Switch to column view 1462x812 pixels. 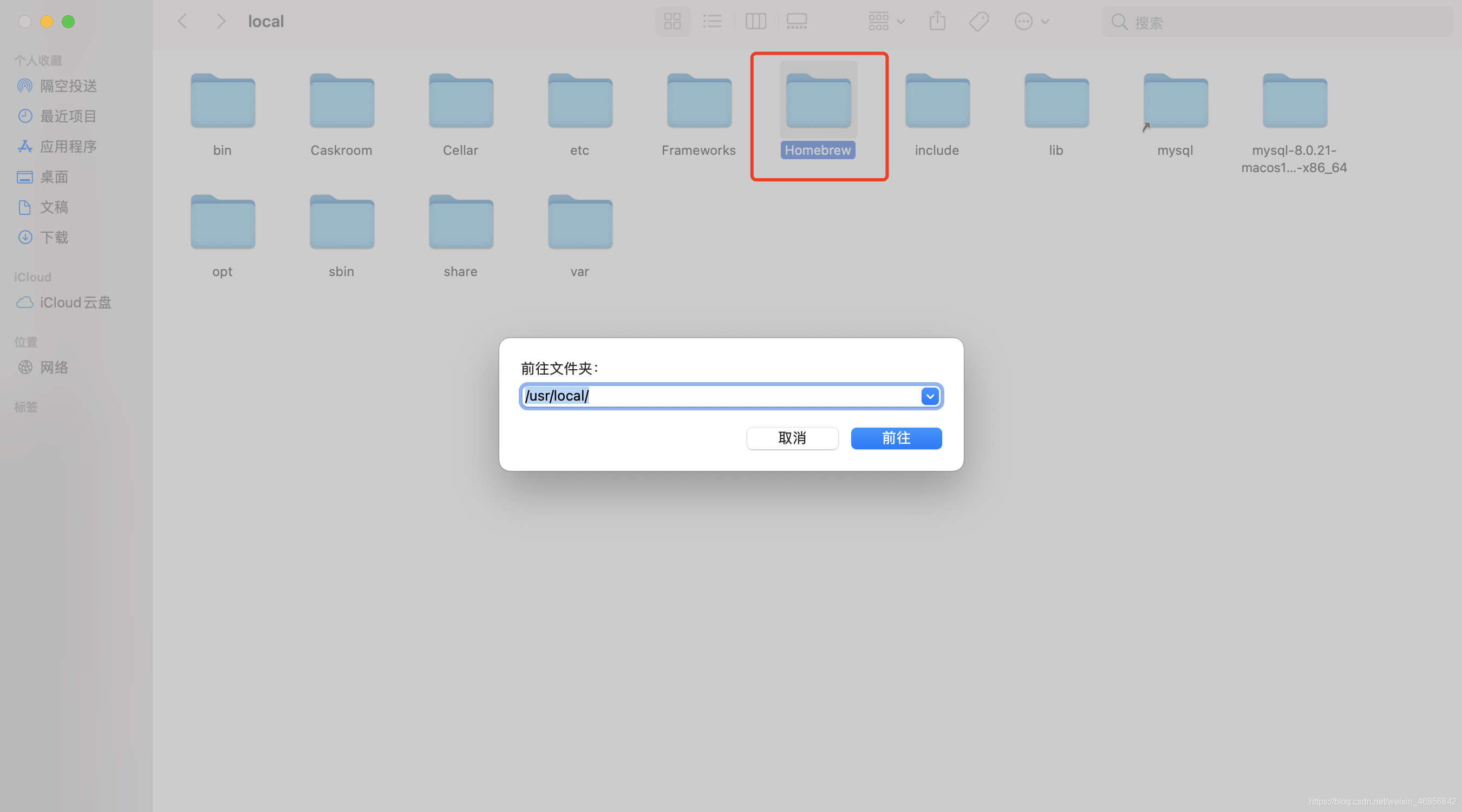coord(755,22)
